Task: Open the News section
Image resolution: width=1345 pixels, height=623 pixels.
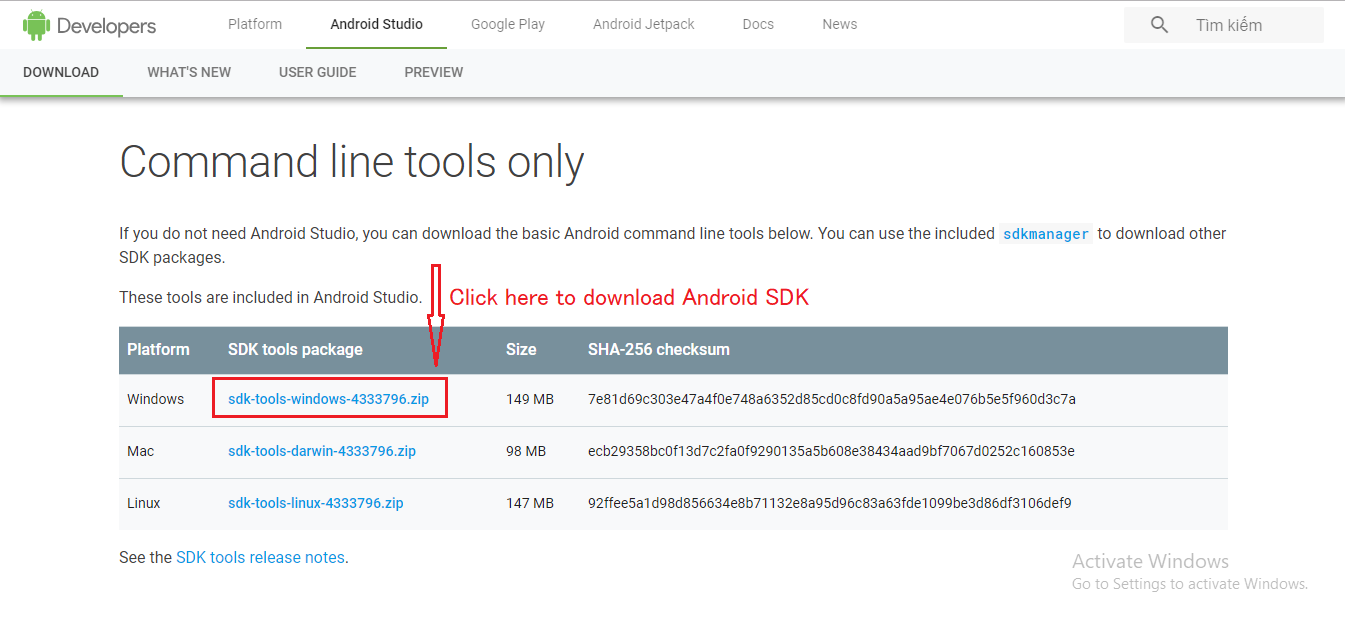Action: click(840, 24)
